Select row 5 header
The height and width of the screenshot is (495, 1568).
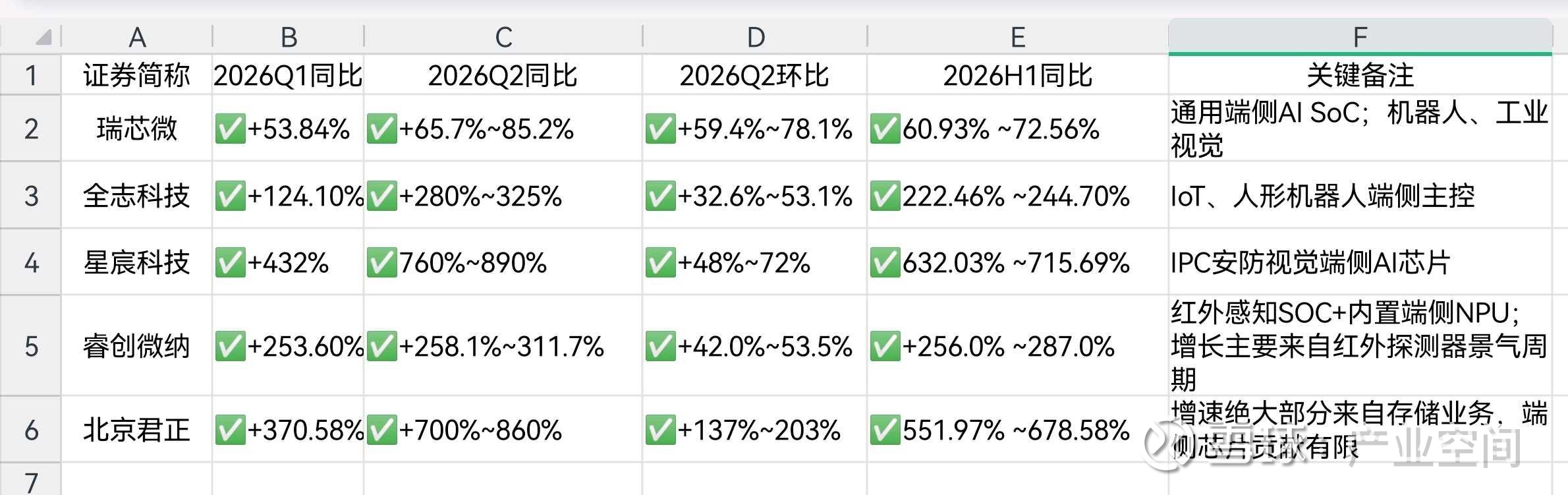pos(30,345)
